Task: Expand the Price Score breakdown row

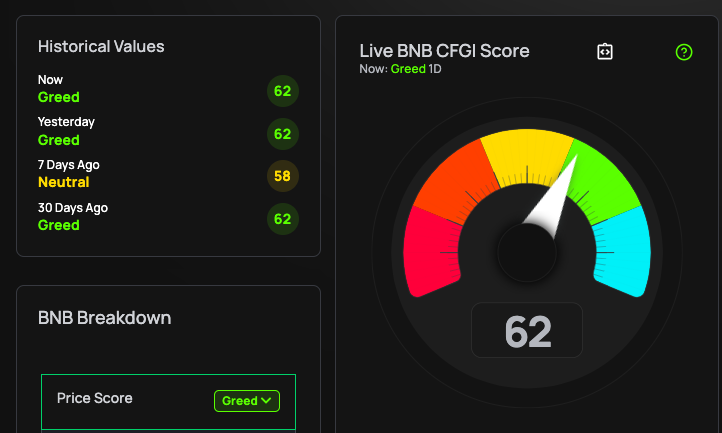Action: [130, 399]
